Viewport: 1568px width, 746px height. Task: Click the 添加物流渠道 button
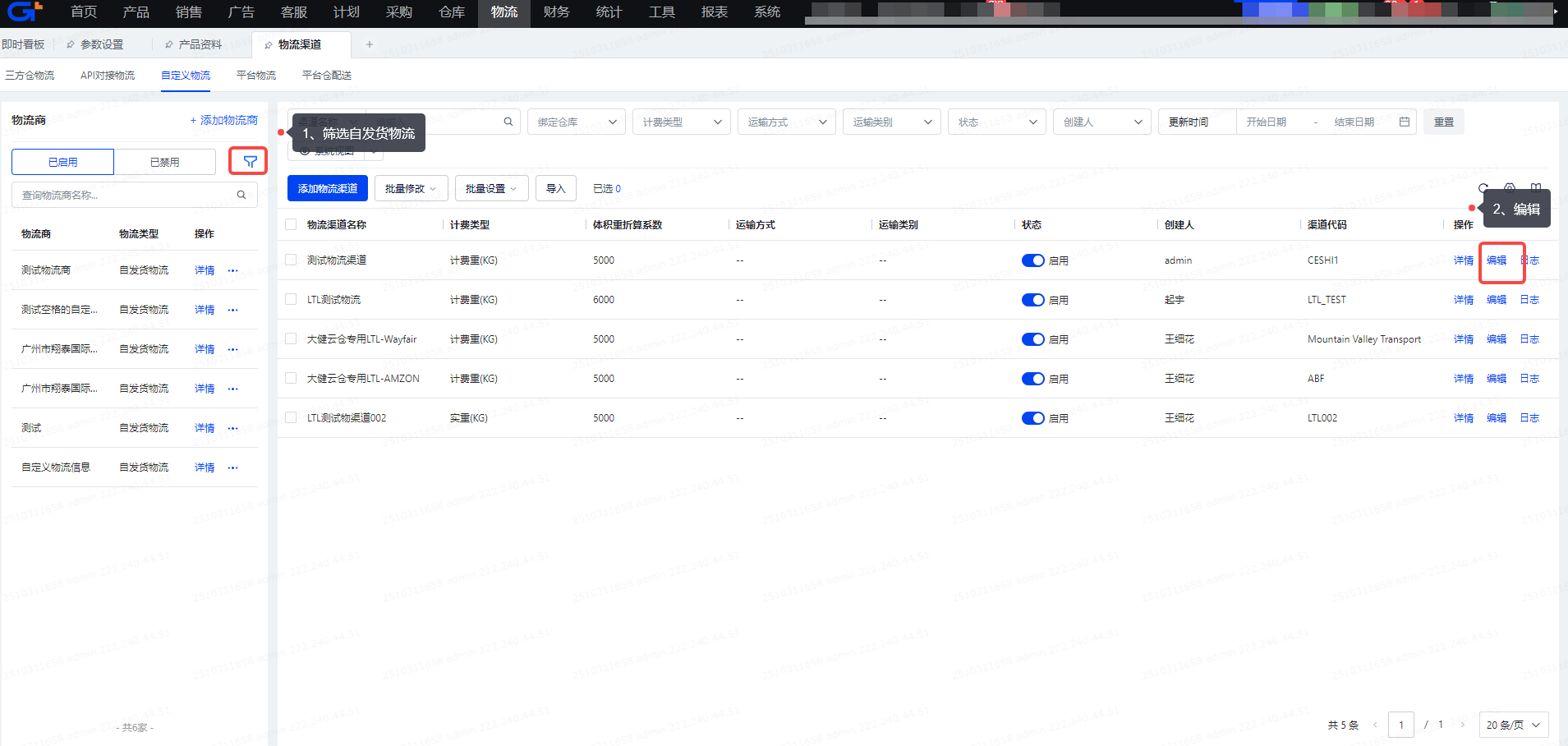(x=327, y=188)
